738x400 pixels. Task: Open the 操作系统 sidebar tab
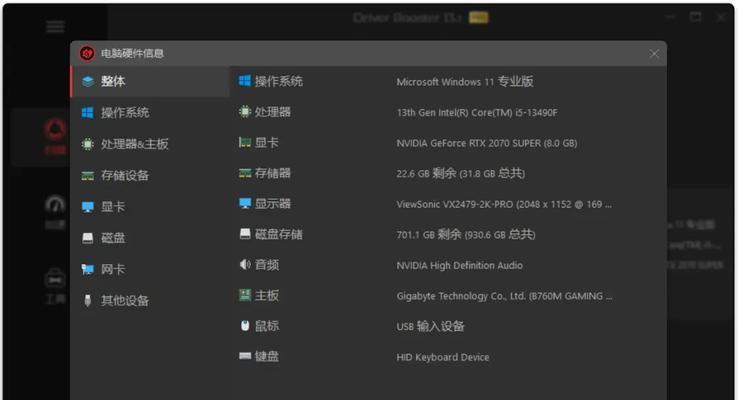pyautogui.click(x=150, y=112)
